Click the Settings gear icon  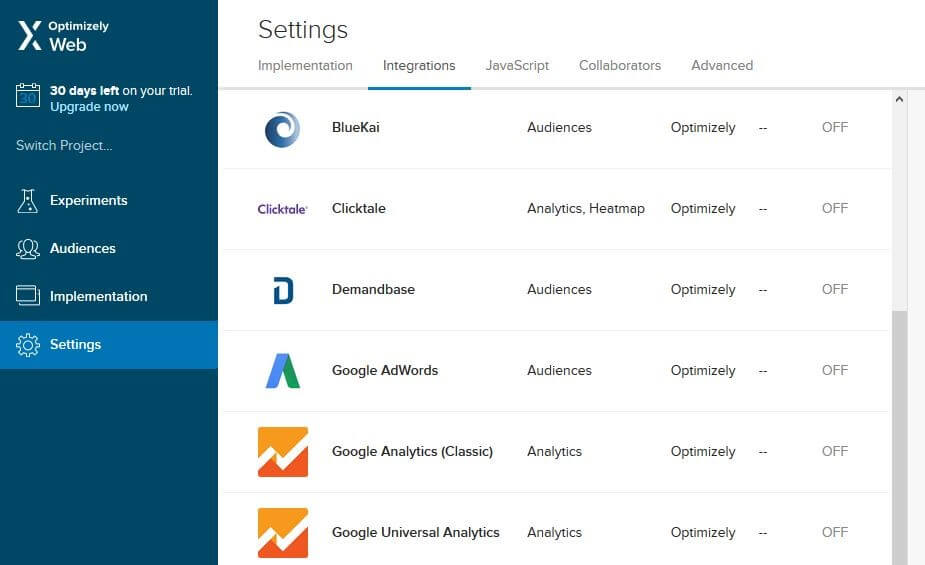[x=28, y=345]
